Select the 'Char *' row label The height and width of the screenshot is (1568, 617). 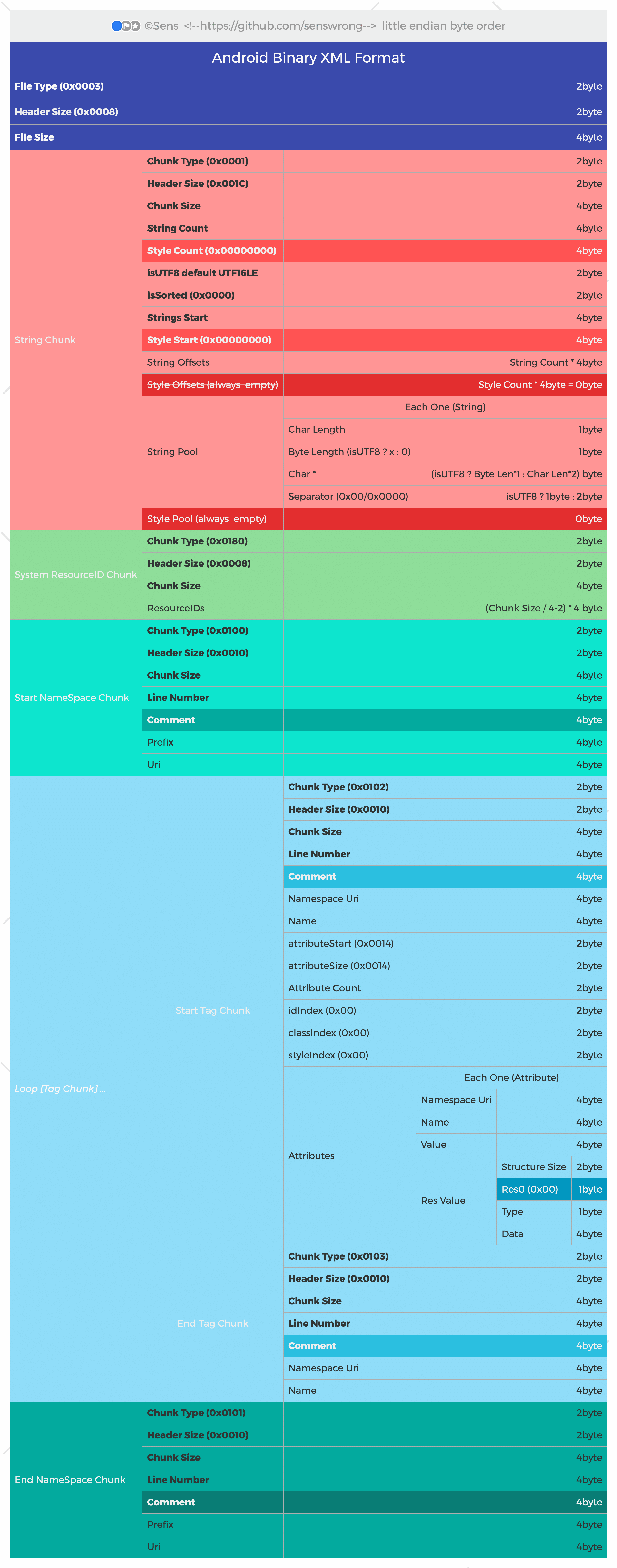pyautogui.click(x=302, y=474)
